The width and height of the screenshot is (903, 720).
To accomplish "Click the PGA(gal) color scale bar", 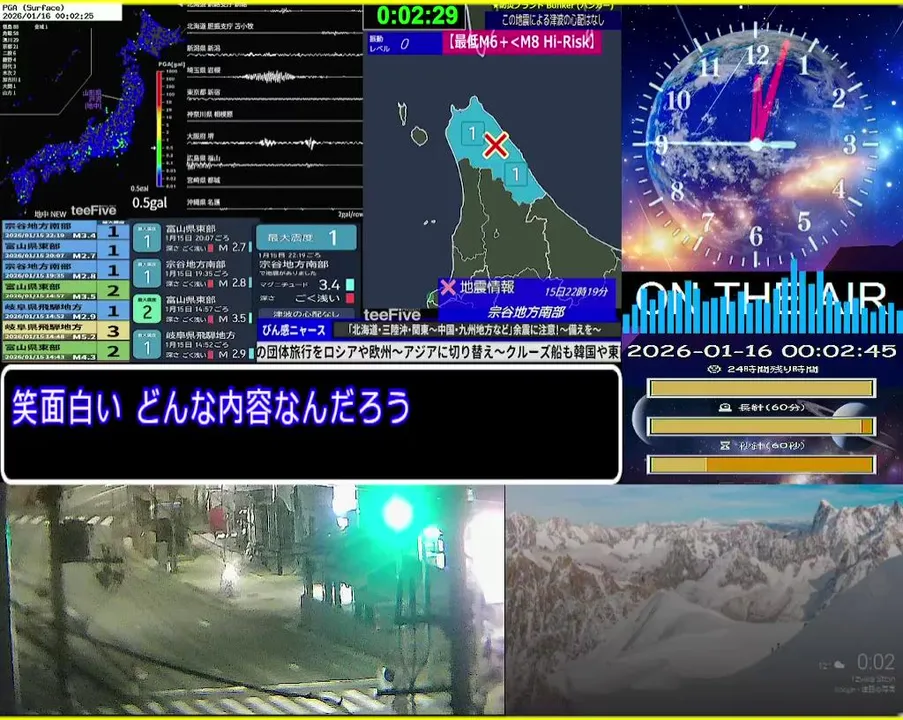I will coord(160,129).
